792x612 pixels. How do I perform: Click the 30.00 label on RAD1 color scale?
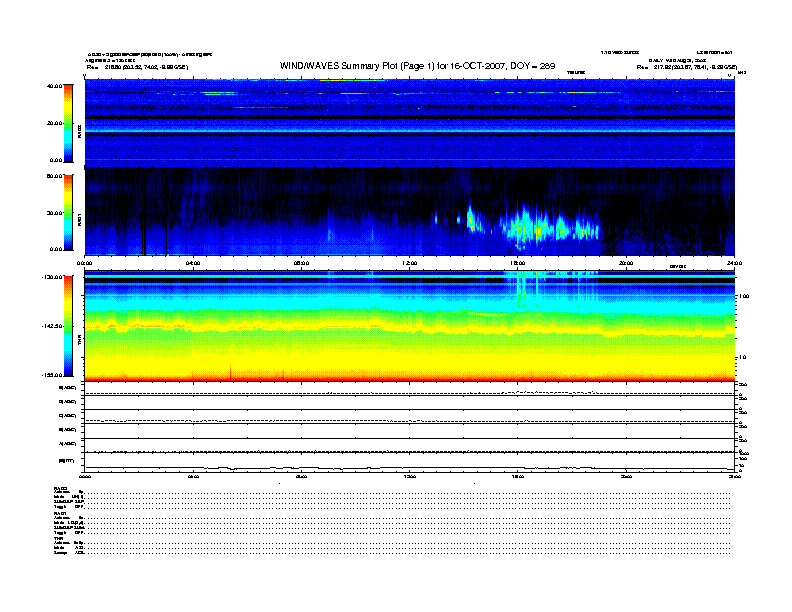point(55,213)
